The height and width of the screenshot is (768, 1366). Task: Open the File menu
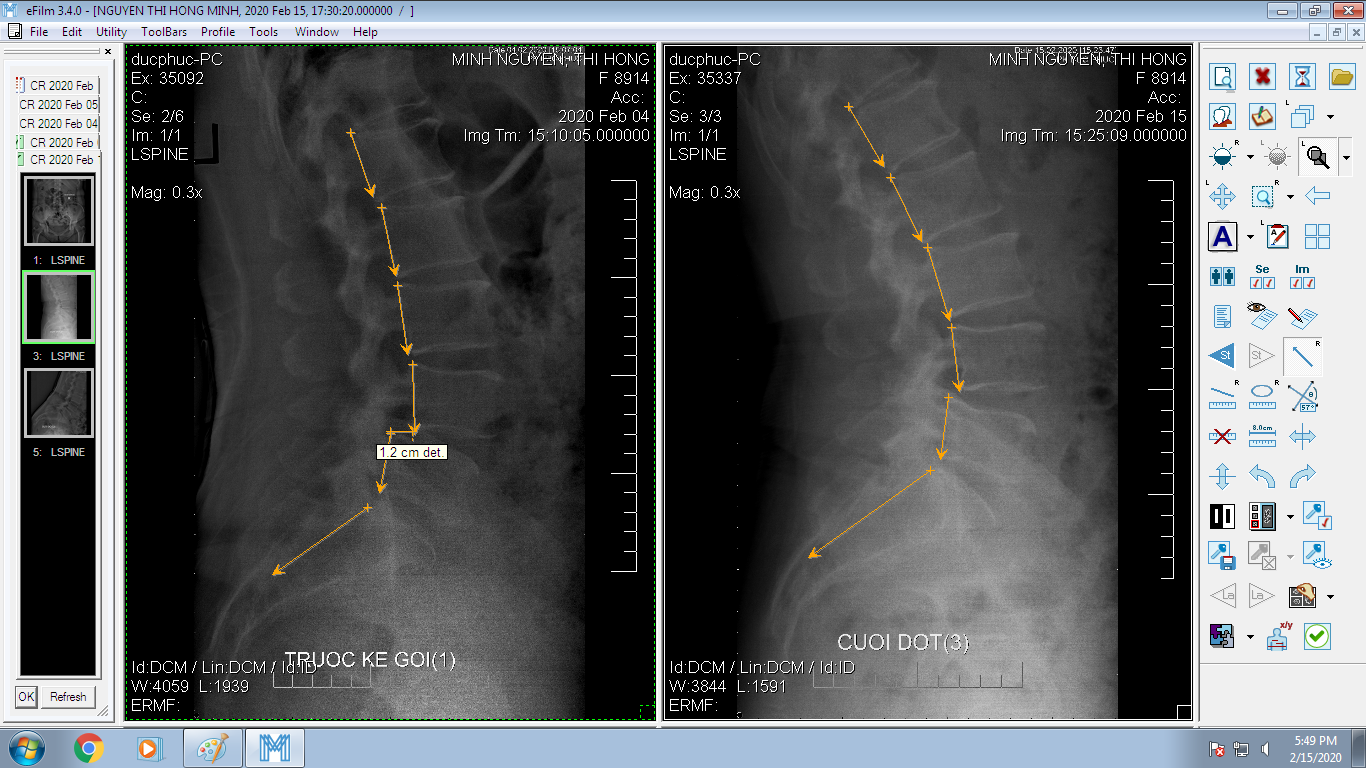pyautogui.click(x=39, y=31)
